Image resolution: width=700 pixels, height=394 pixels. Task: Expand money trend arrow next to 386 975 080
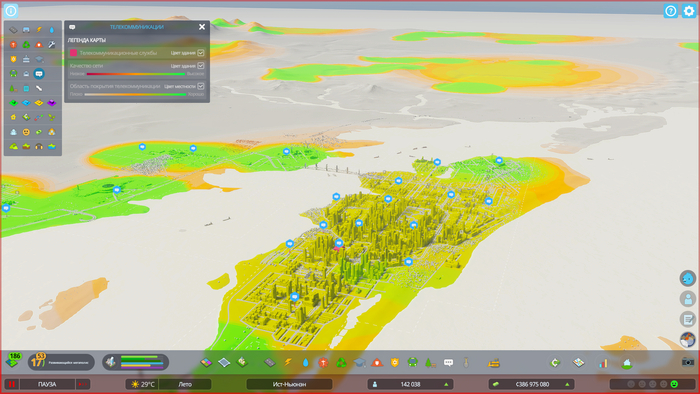567,384
